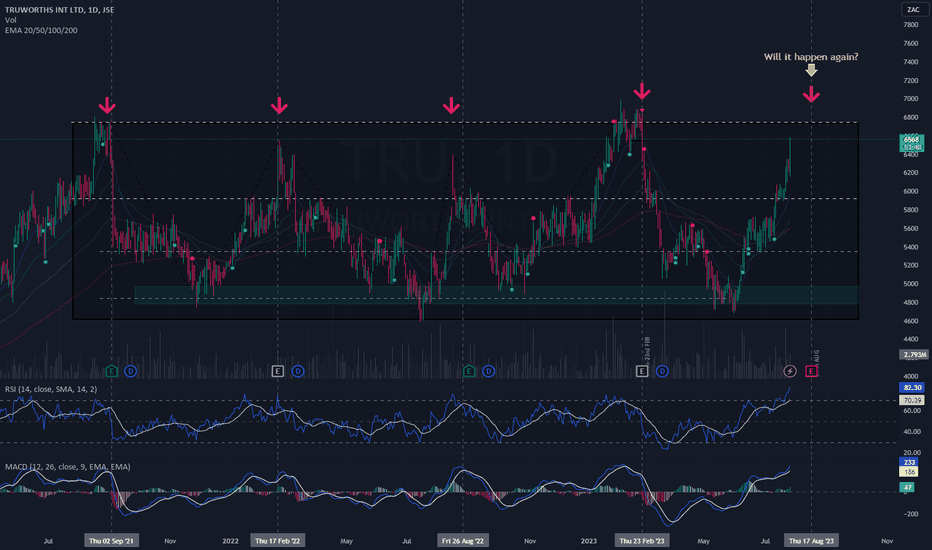The height and width of the screenshot is (550, 932).
Task: Click the grey earnings icon near Feb '22
Action: [278, 371]
